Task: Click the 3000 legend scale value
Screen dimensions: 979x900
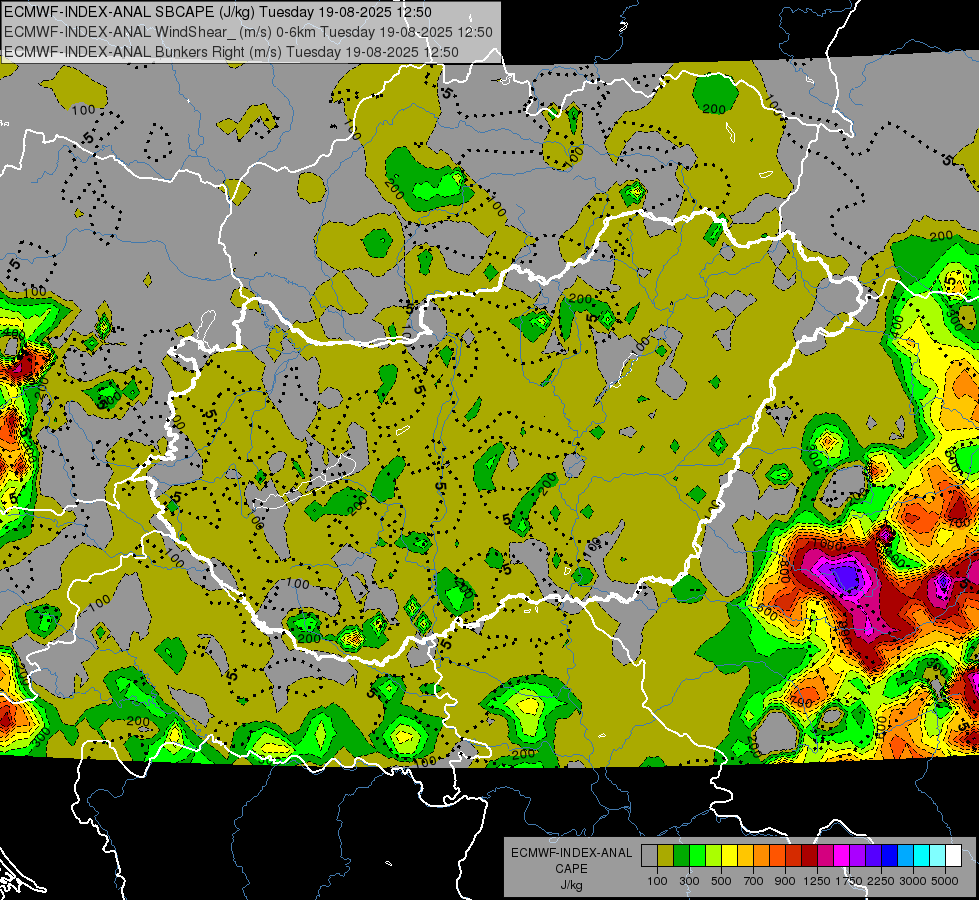Action: pos(913,881)
